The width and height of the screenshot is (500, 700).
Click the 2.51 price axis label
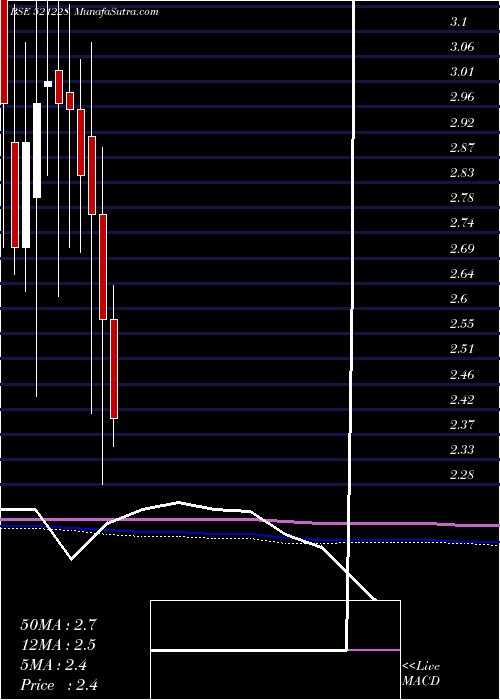click(462, 349)
